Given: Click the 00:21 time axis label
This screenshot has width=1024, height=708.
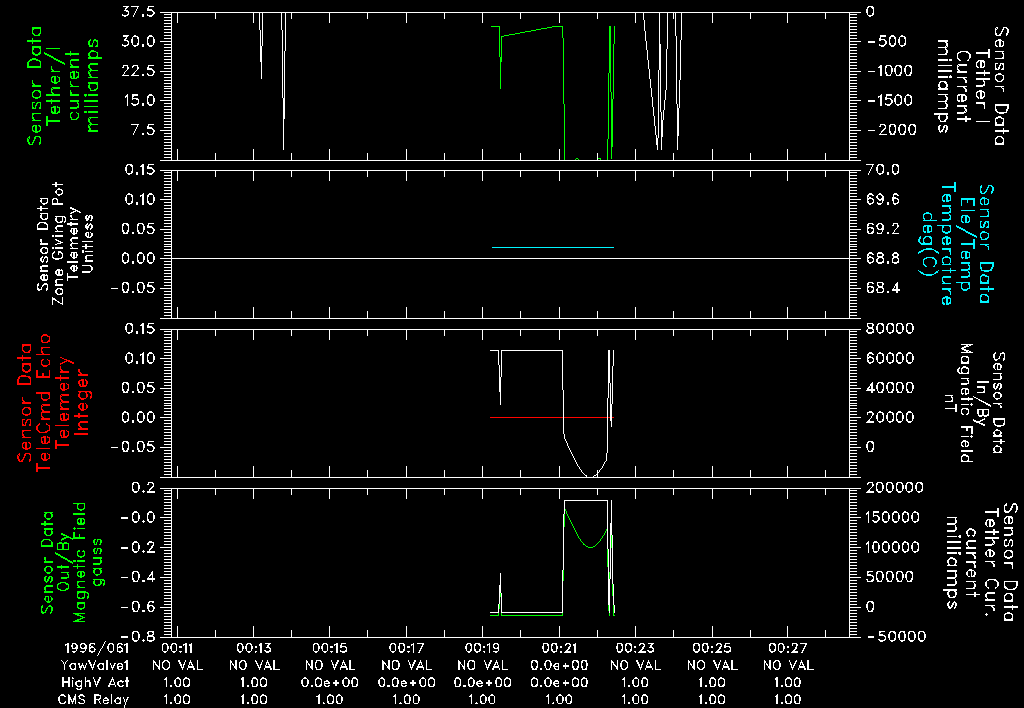Looking at the screenshot, I should tap(558, 649).
